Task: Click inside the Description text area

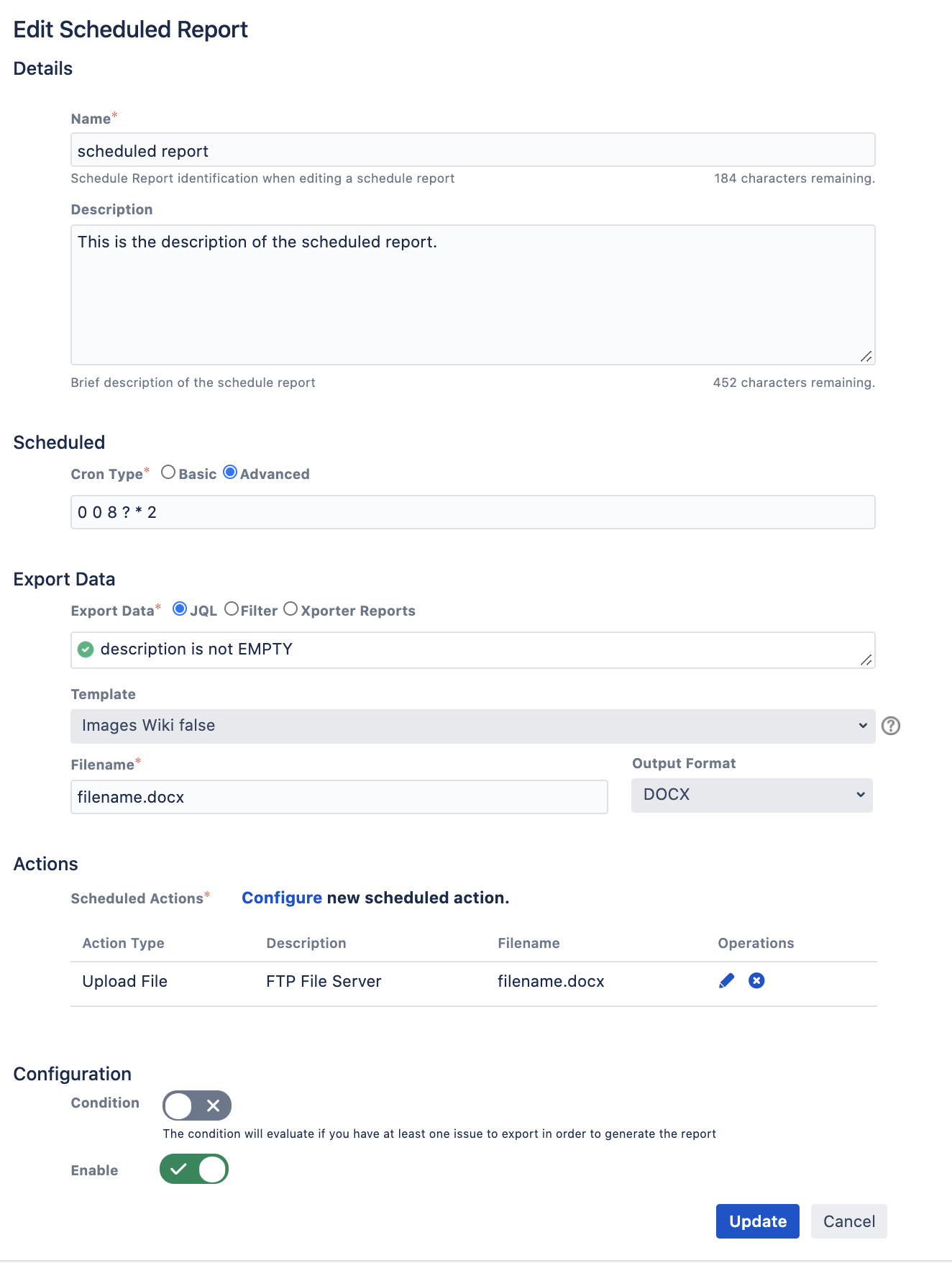Action: pyautogui.click(x=472, y=295)
